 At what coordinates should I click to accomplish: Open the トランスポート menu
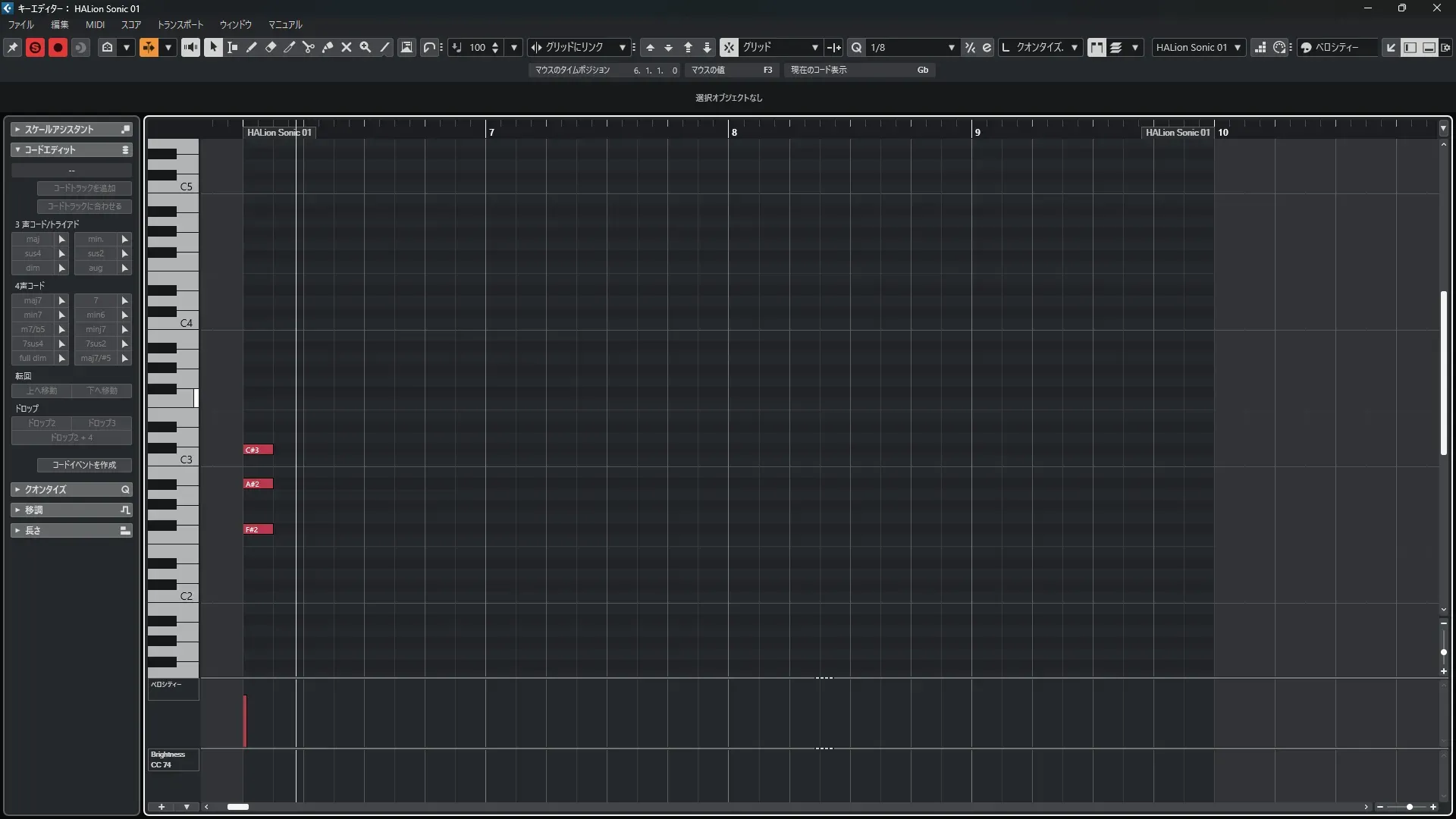click(180, 24)
